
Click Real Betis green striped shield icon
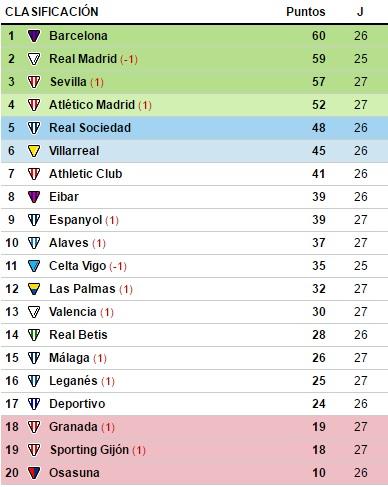tap(34, 335)
